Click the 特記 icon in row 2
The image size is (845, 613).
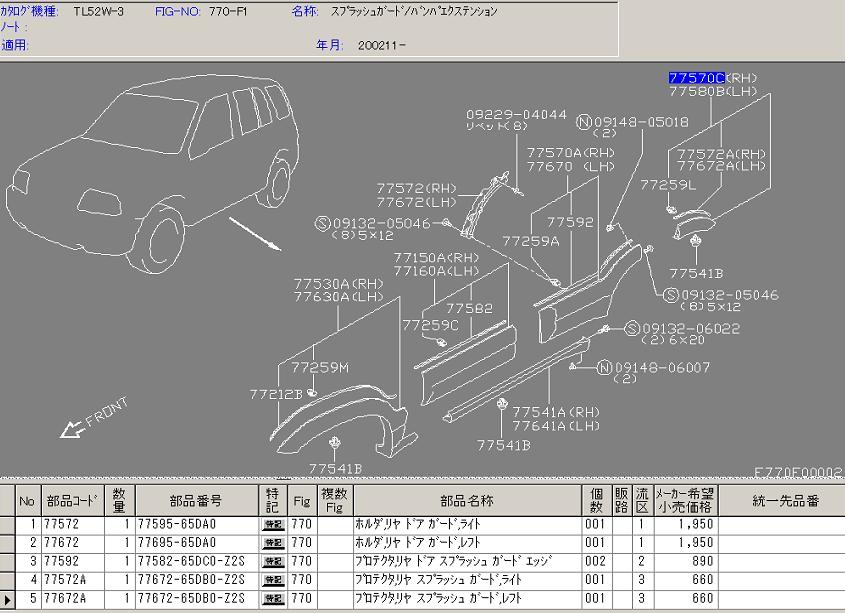pyautogui.click(x=273, y=543)
